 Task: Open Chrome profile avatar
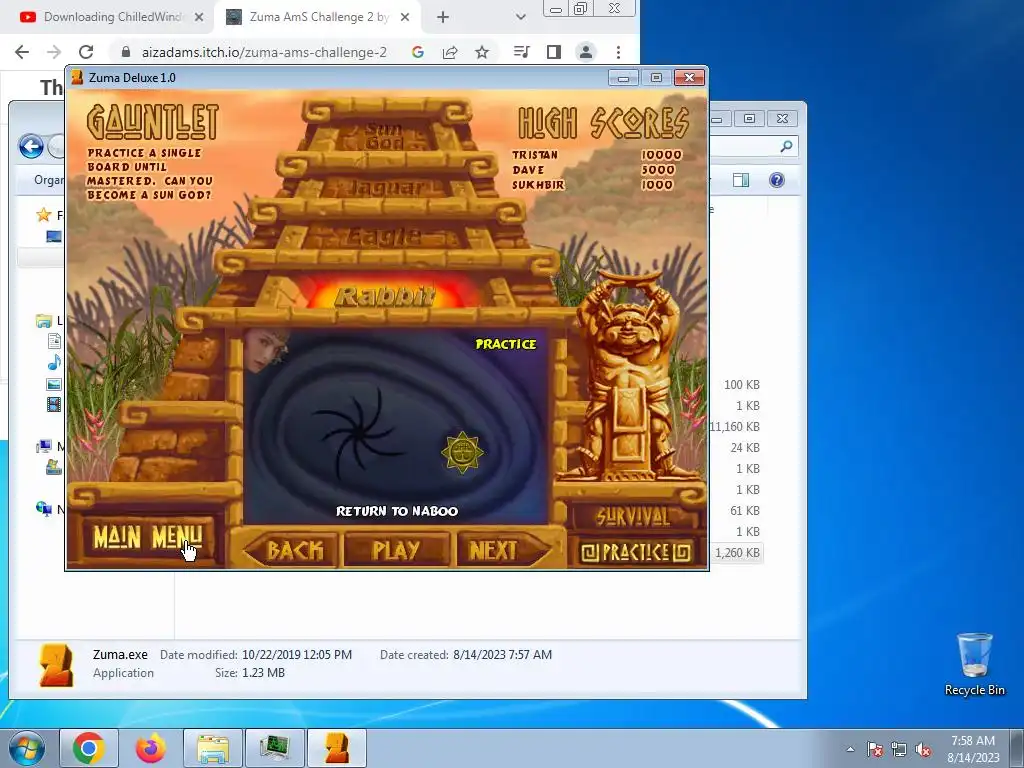pyautogui.click(x=586, y=52)
